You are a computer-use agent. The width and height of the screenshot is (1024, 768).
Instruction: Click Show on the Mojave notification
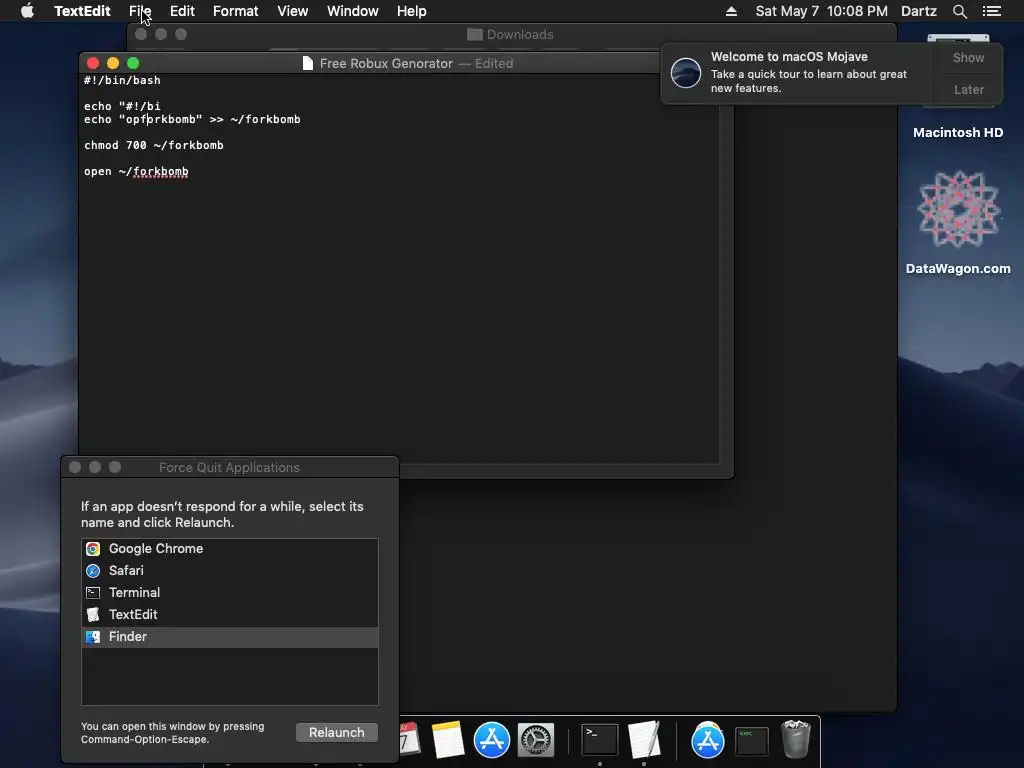click(x=968, y=57)
